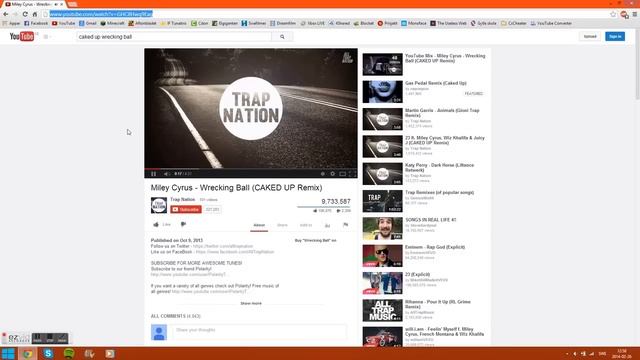Screen dimensions: 640x360
Task: Open the YouTube Converter bookmark
Action: 551,24
